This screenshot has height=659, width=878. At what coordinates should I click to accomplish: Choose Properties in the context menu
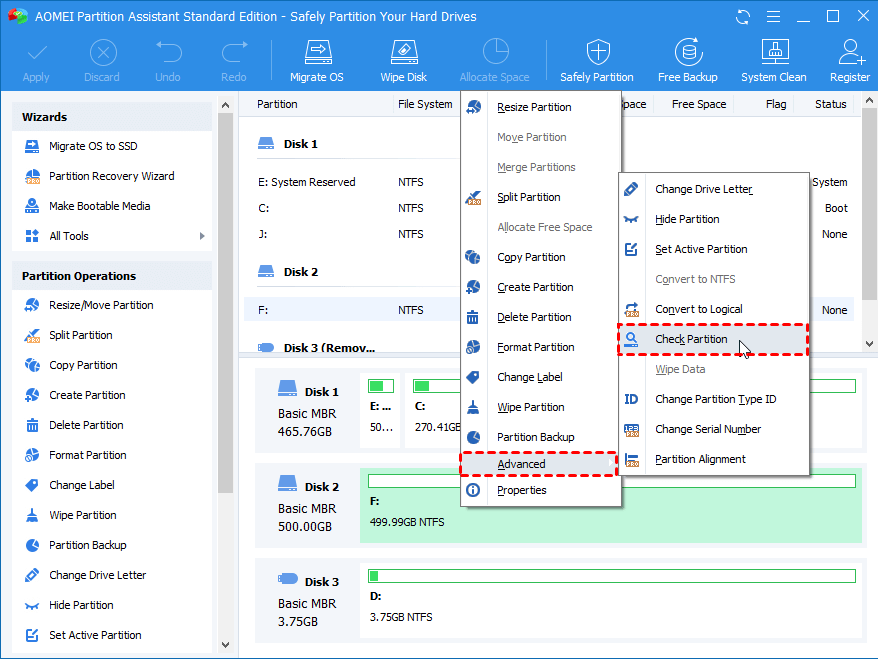pyautogui.click(x=521, y=490)
